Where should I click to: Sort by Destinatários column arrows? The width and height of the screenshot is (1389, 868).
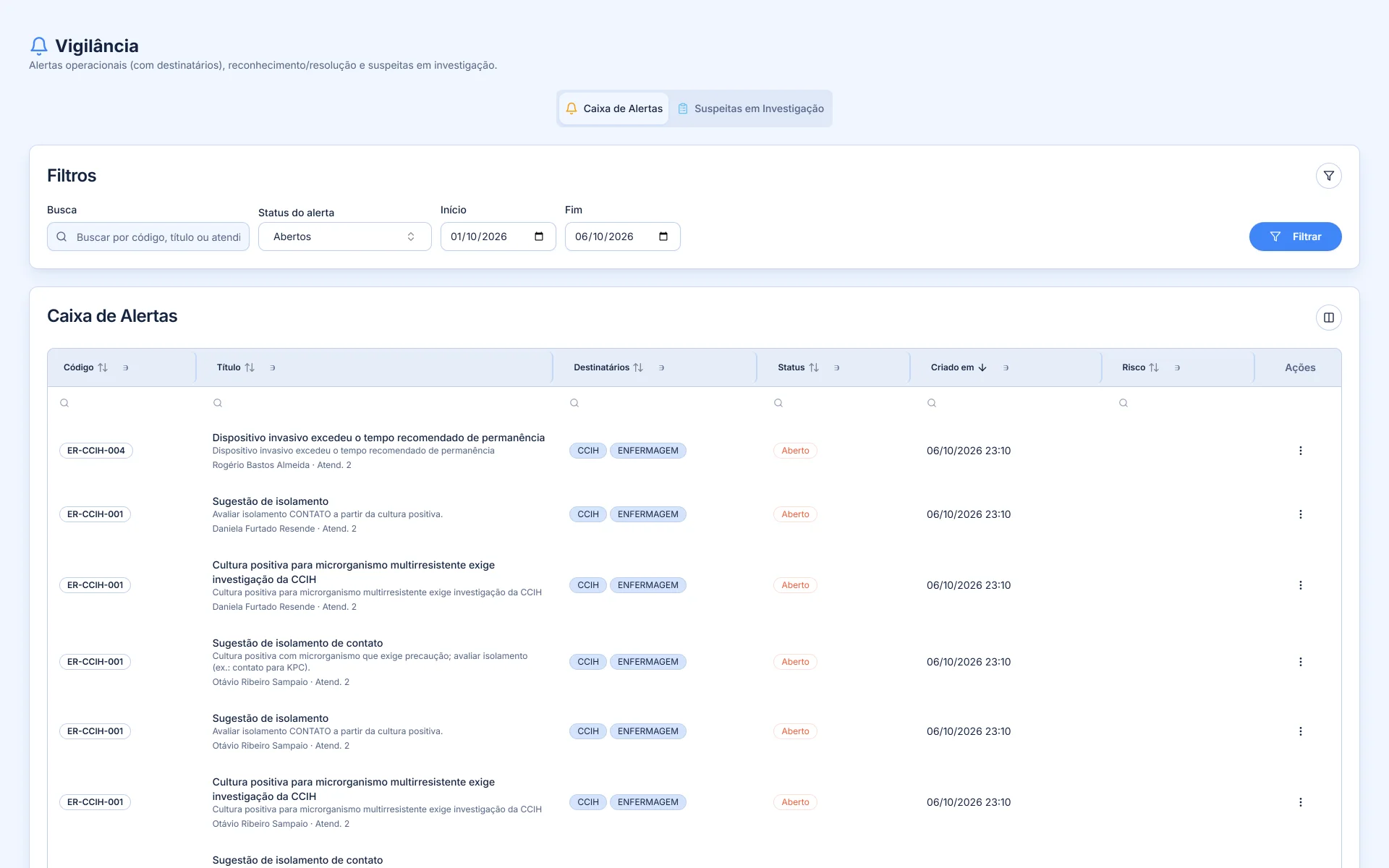pos(638,367)
